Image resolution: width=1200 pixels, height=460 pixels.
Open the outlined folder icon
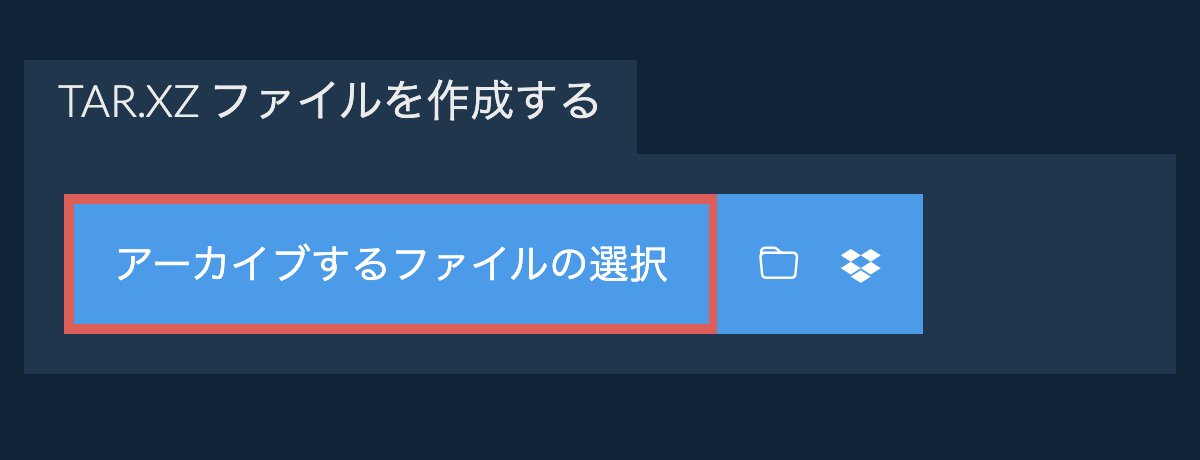click(778, 264)
